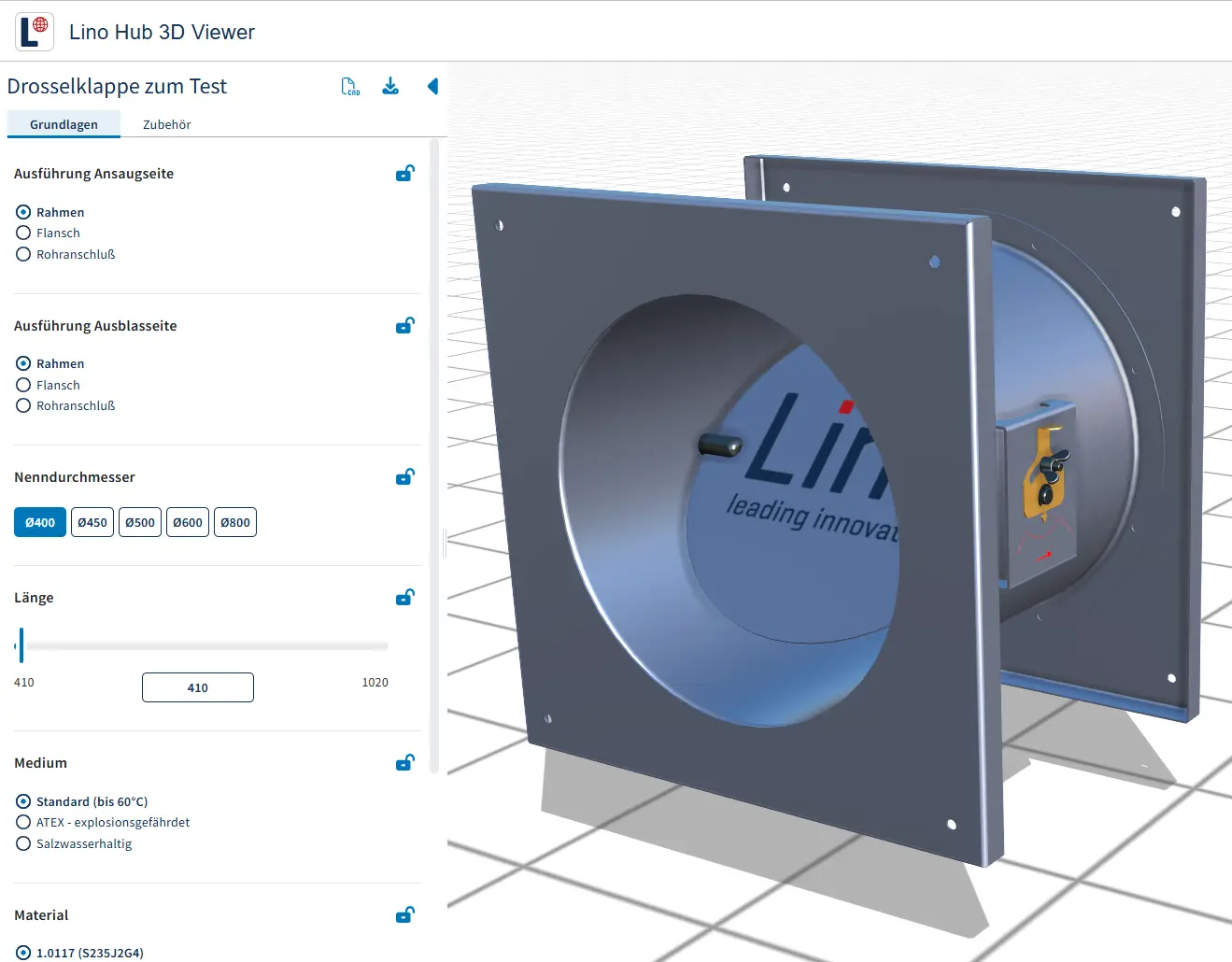Switch to the Grundlagen tab
Screen dimensions: 1232x962
click(x=64, y=124)
